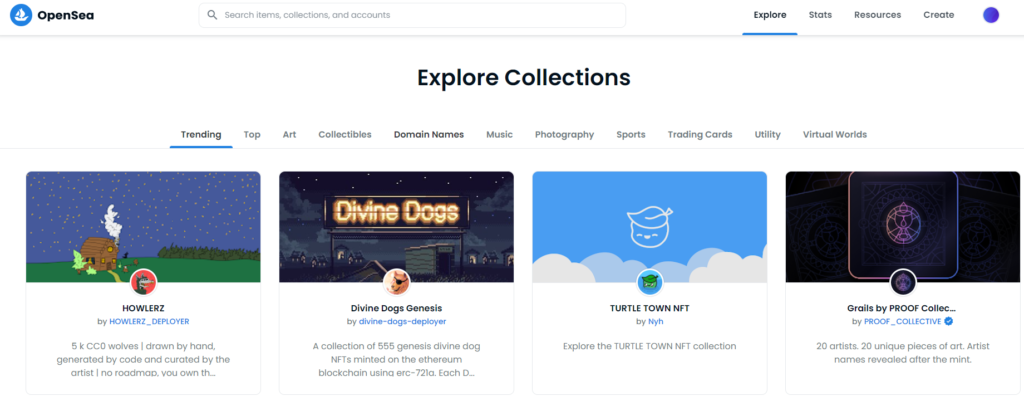The image size is (1024, 401).
Task: Click the Grails dark card banner image
Action: point(903,227)
